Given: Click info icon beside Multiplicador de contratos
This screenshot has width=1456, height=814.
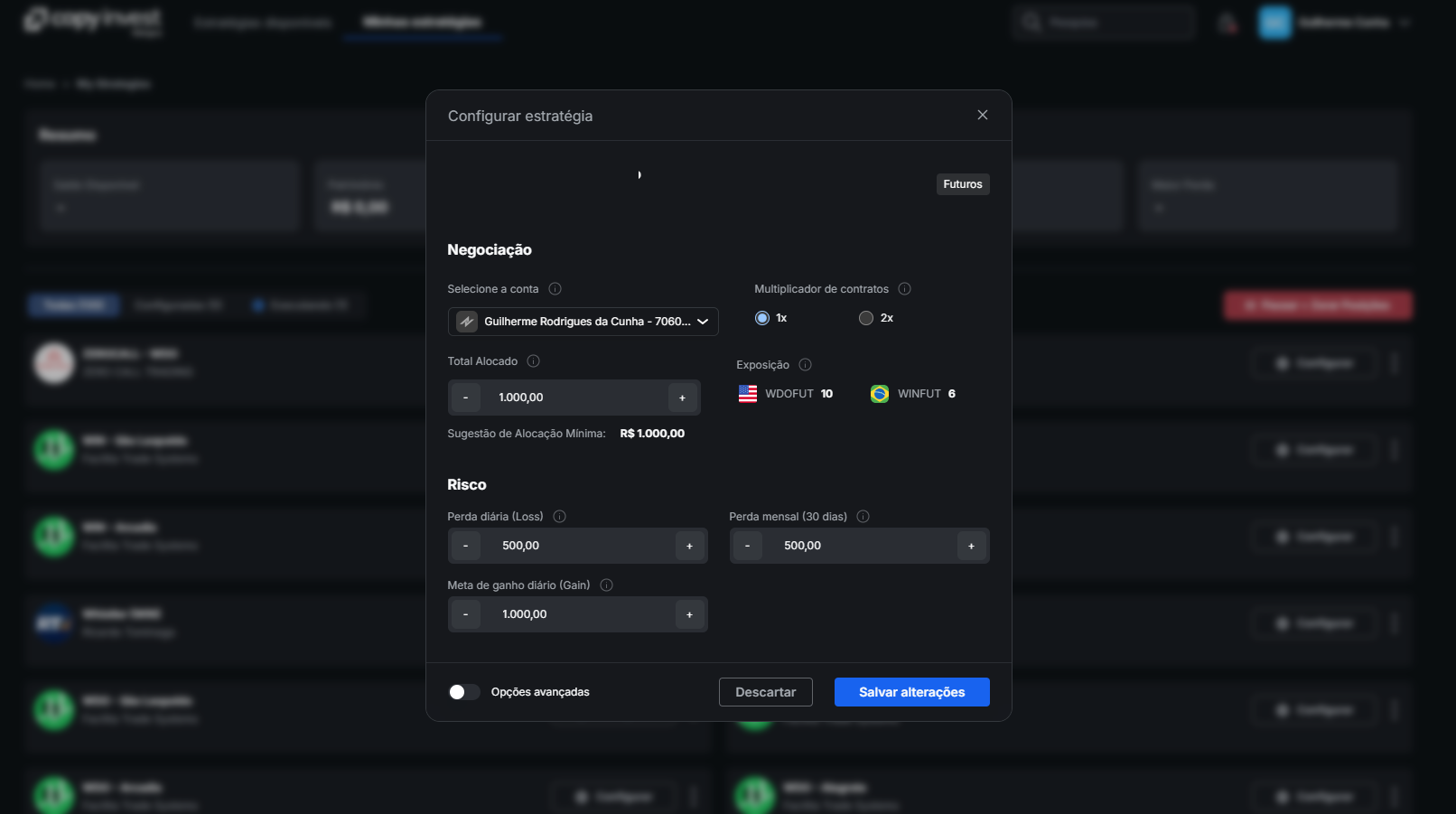Looking at the screenshot, I should pos(904,289).
